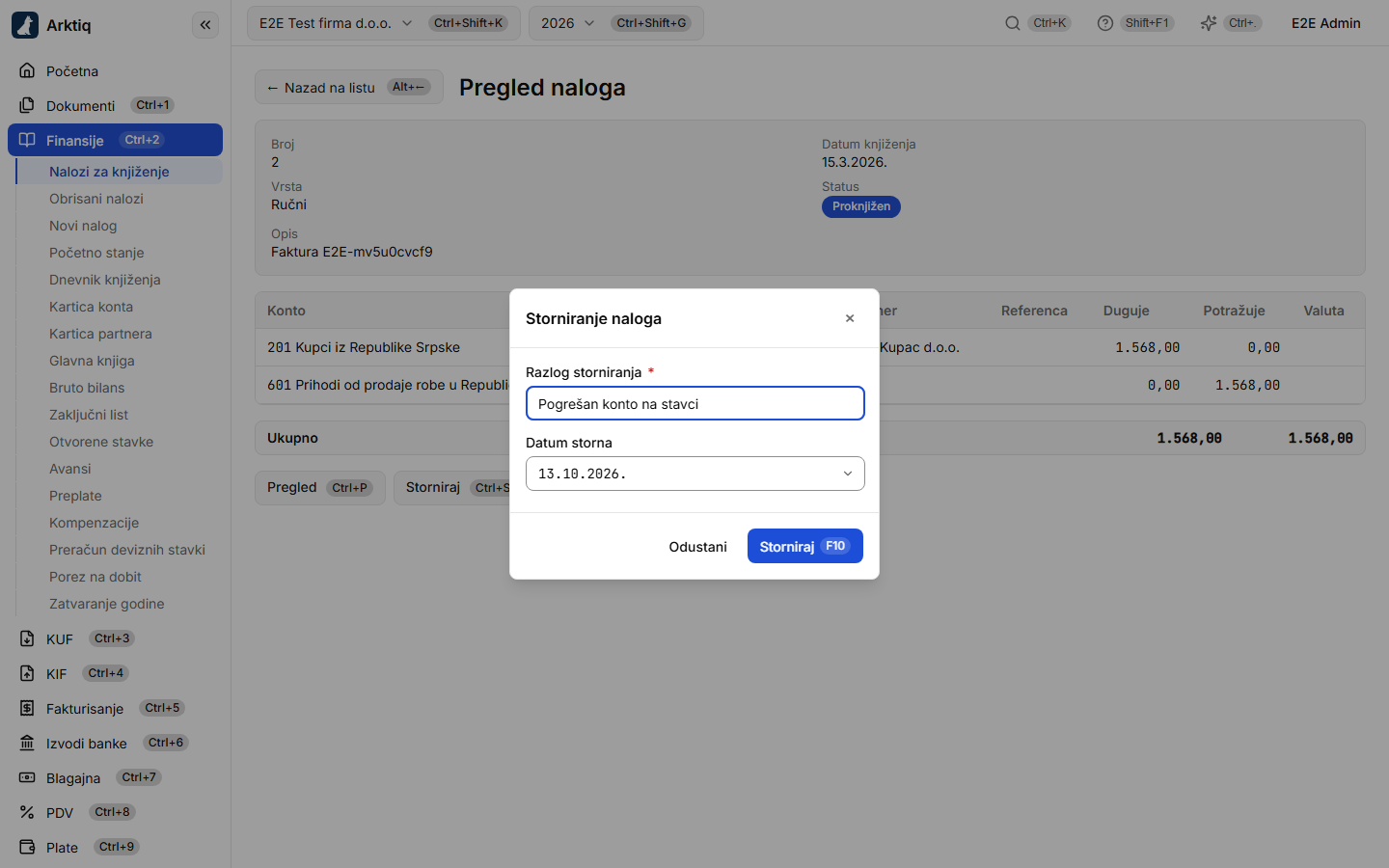Go to Obrisani nalozi
The height and width of the screenshot is (868, 1389).
click(x=120, y=199)
